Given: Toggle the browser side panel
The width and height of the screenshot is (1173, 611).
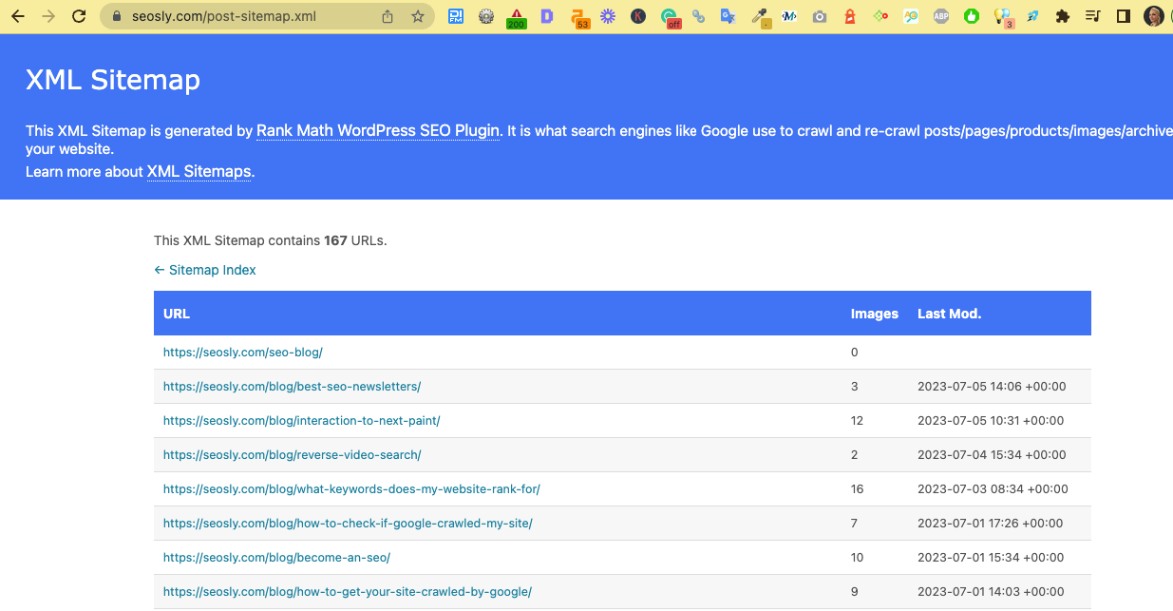Looking at the screenshot, I should click(x=1123, y=16).
